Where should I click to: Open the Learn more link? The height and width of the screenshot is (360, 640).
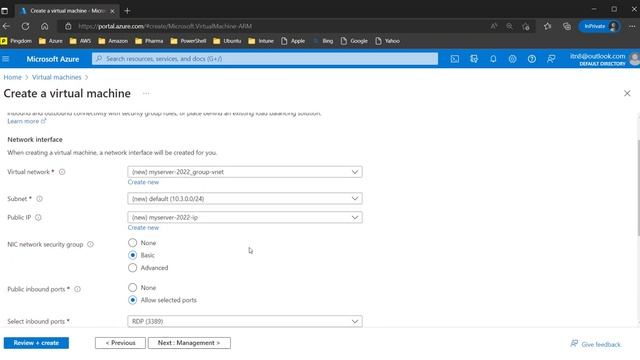[27, 121]
